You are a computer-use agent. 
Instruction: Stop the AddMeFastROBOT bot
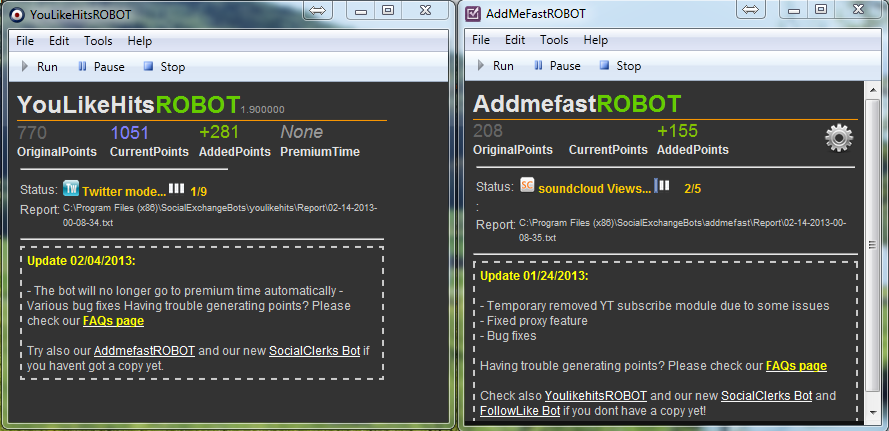tap(620, 66)
